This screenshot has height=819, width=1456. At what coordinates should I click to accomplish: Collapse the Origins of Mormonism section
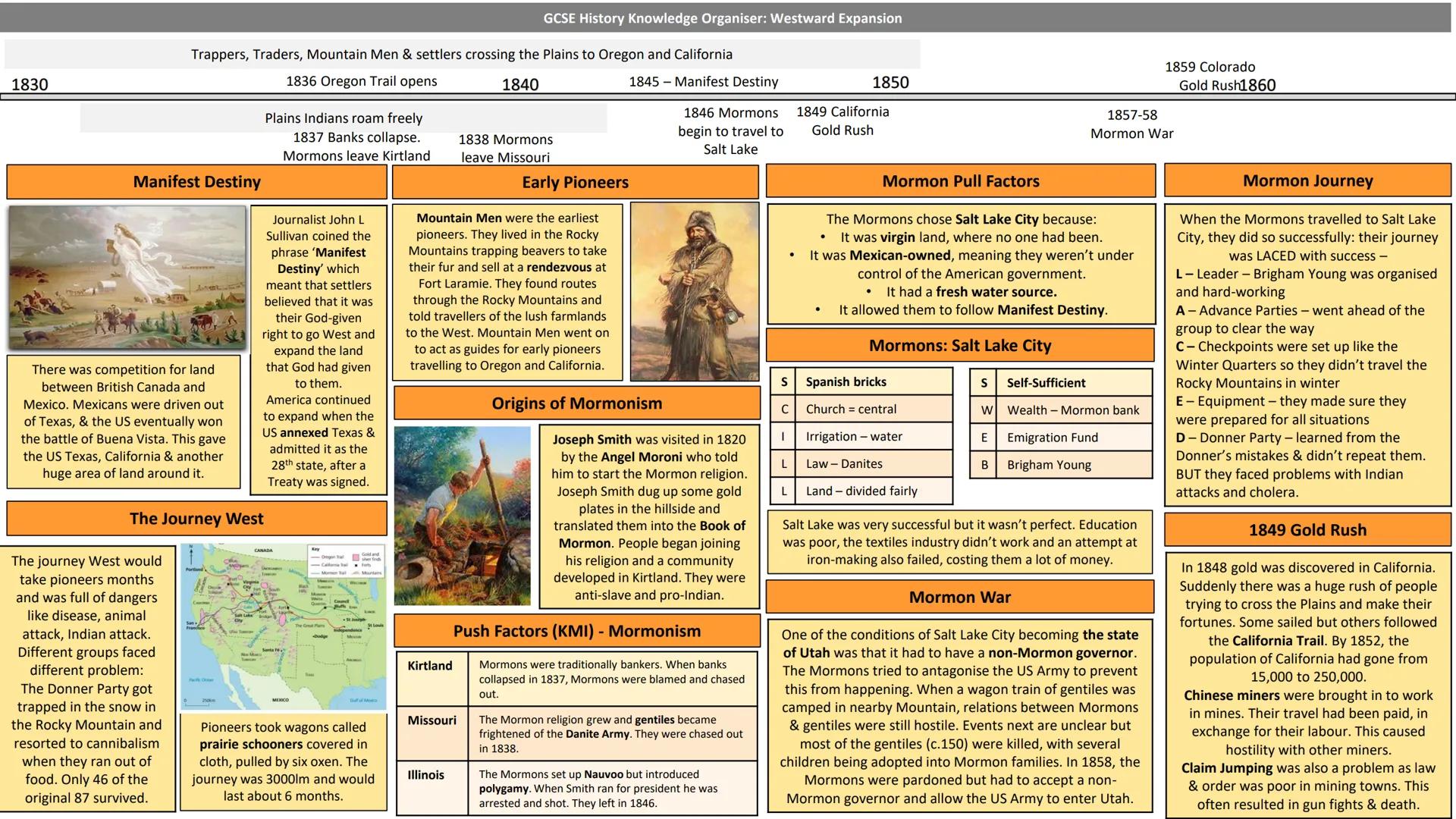(575, 403)
